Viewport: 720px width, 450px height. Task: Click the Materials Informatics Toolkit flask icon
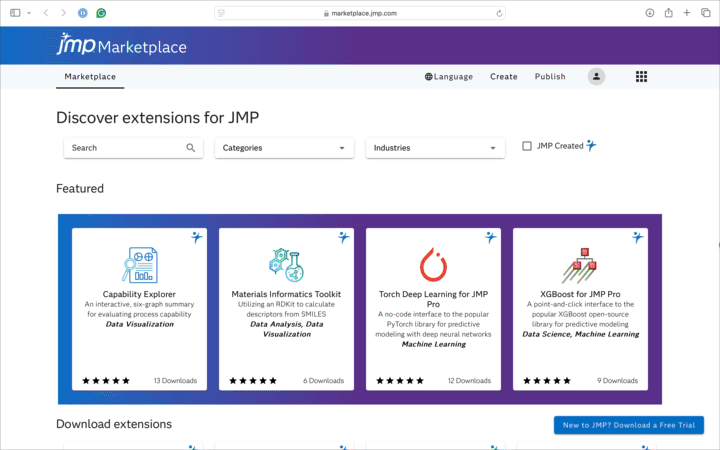286,264
